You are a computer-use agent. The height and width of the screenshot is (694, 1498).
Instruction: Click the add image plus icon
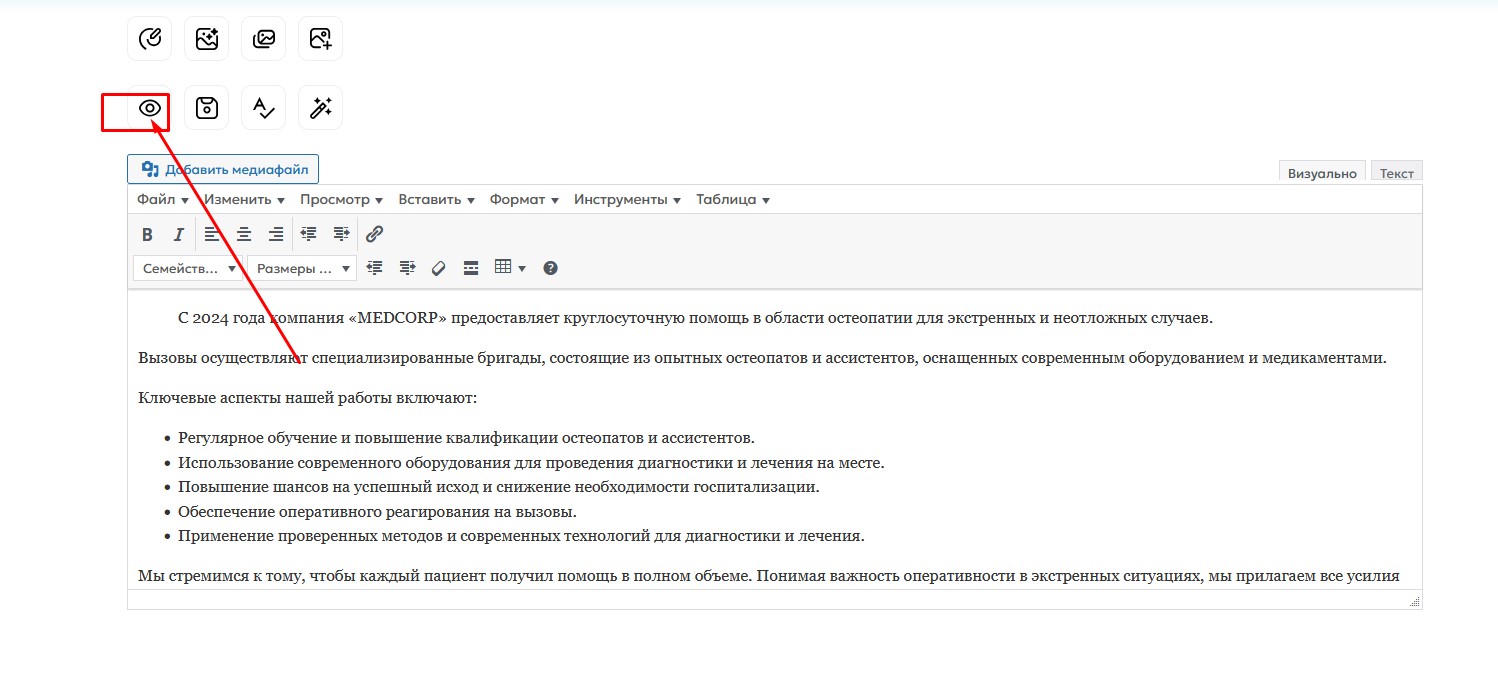[x=320, y=39]
